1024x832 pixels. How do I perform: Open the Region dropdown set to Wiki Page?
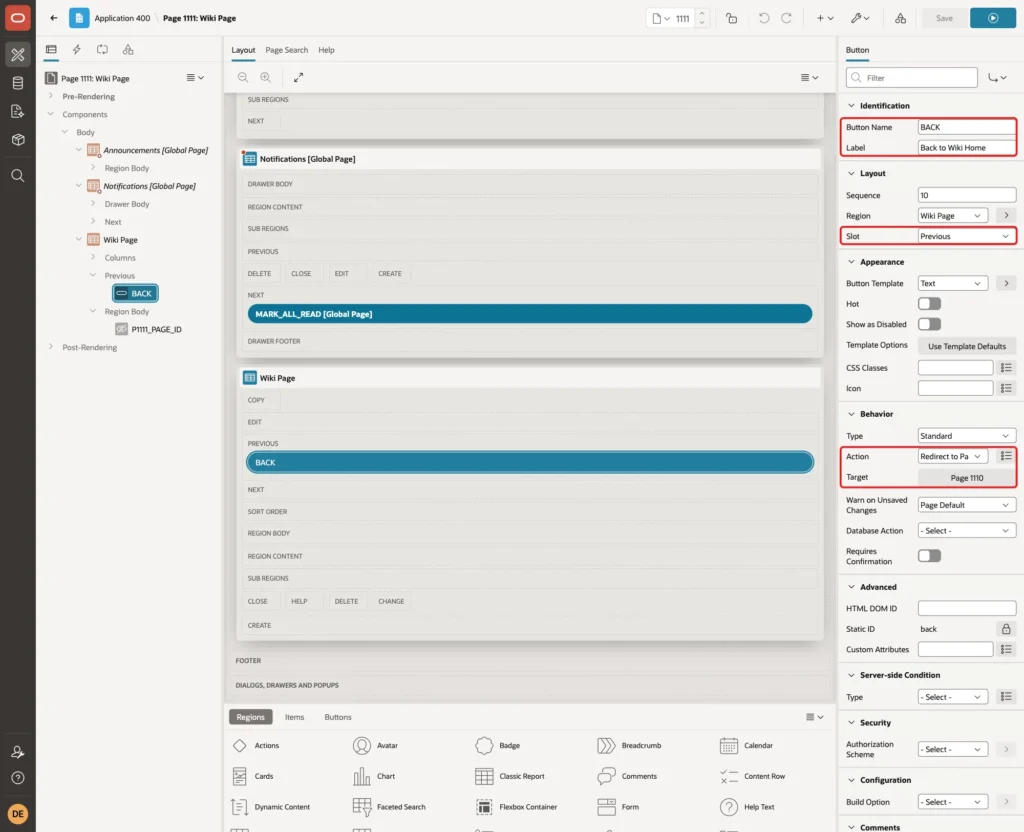(952, 216)
